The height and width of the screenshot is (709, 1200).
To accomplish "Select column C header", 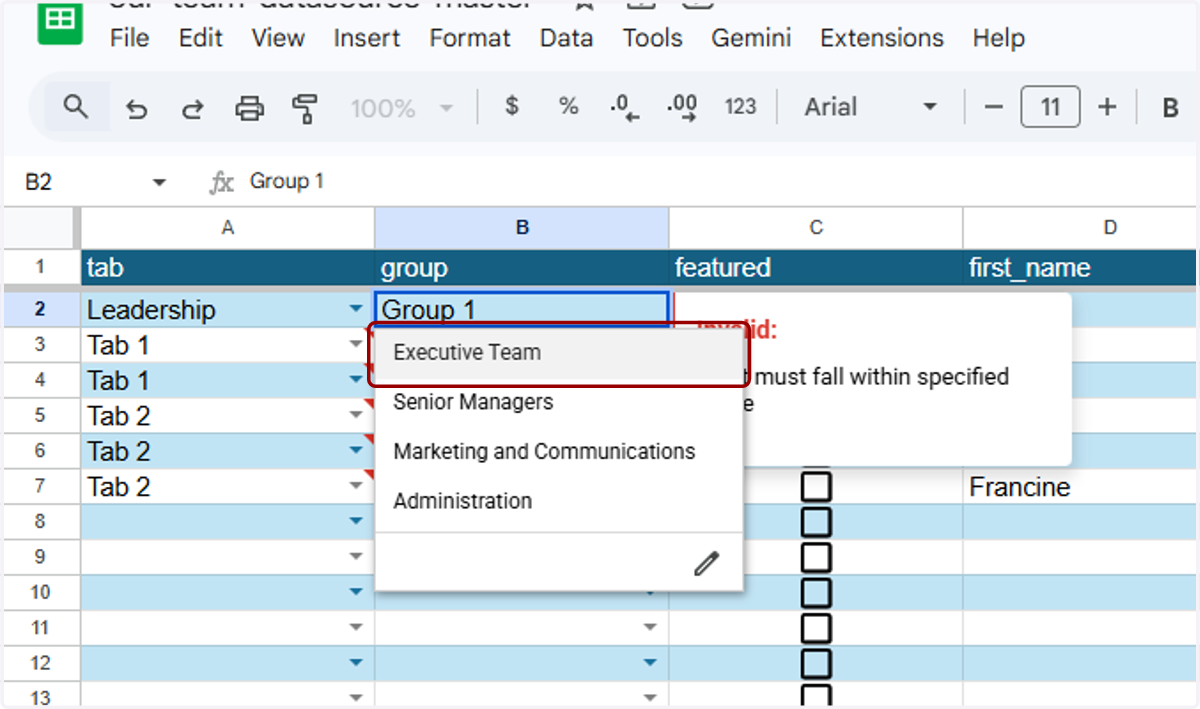I will tap(816, 228).
